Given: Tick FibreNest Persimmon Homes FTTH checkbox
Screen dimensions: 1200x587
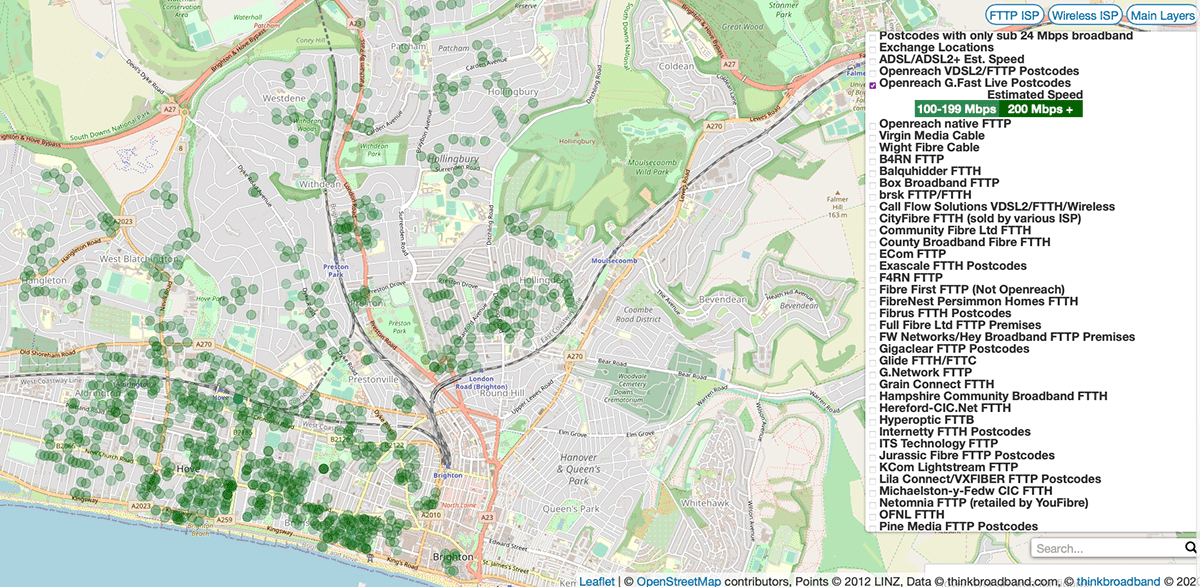Looking at the screenshot, I should pos(873,302).
